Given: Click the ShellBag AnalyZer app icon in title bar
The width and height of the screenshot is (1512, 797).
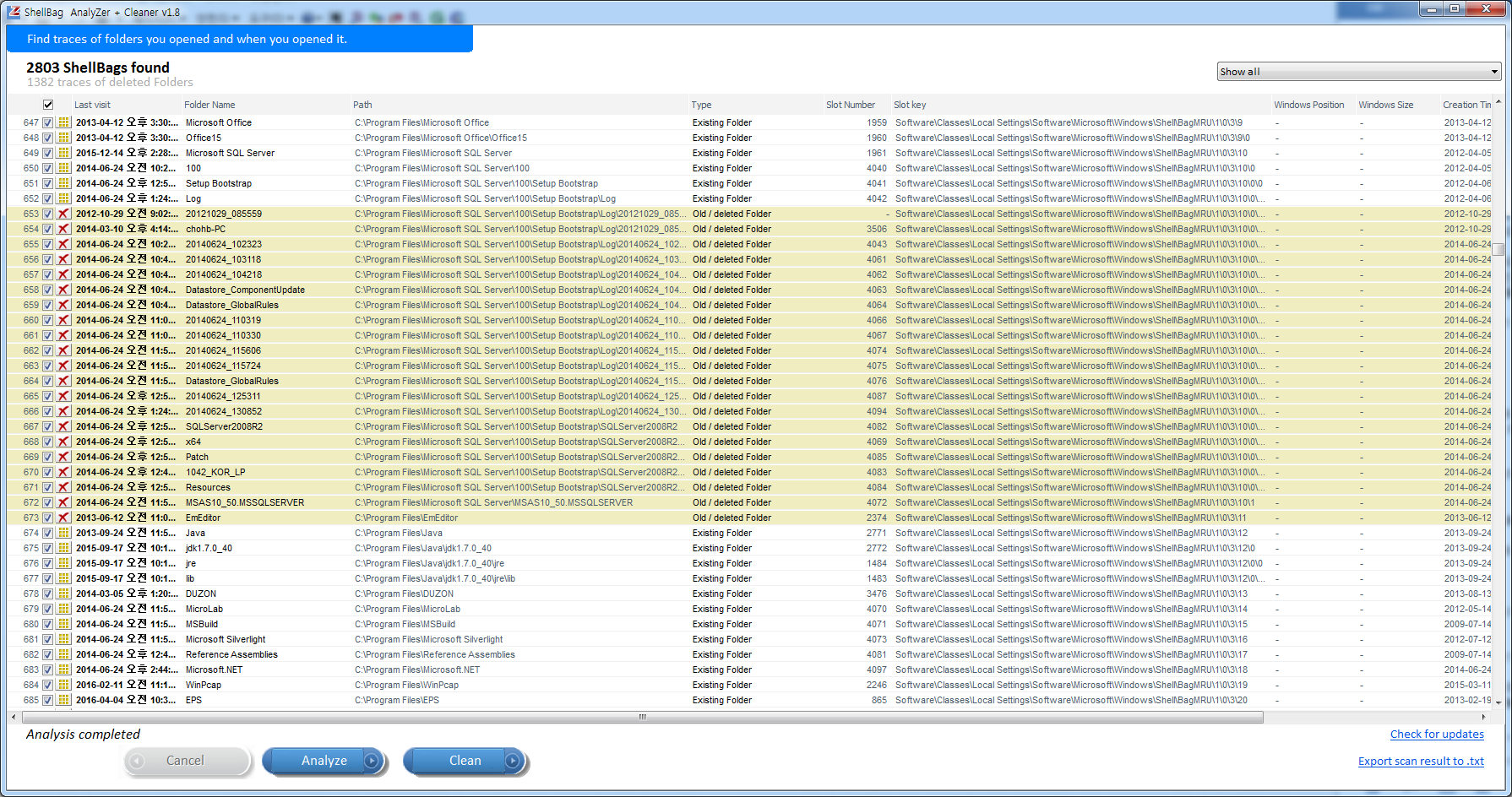Looking at the screenshot, I should coord(14,12).
